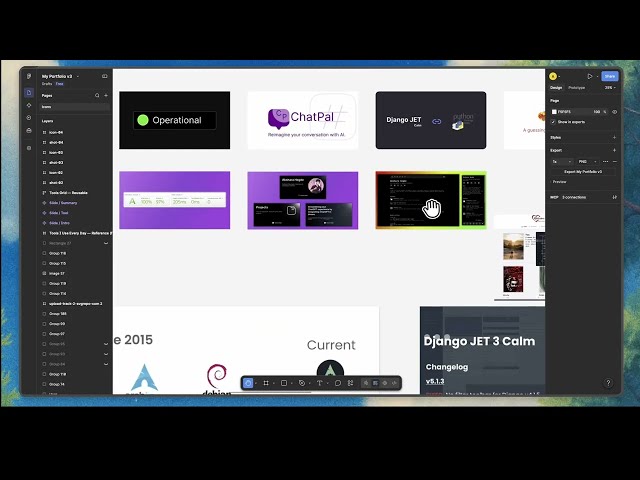Open the Pen tool options arrow
This screenshot has height=480, width=640.
310,383
